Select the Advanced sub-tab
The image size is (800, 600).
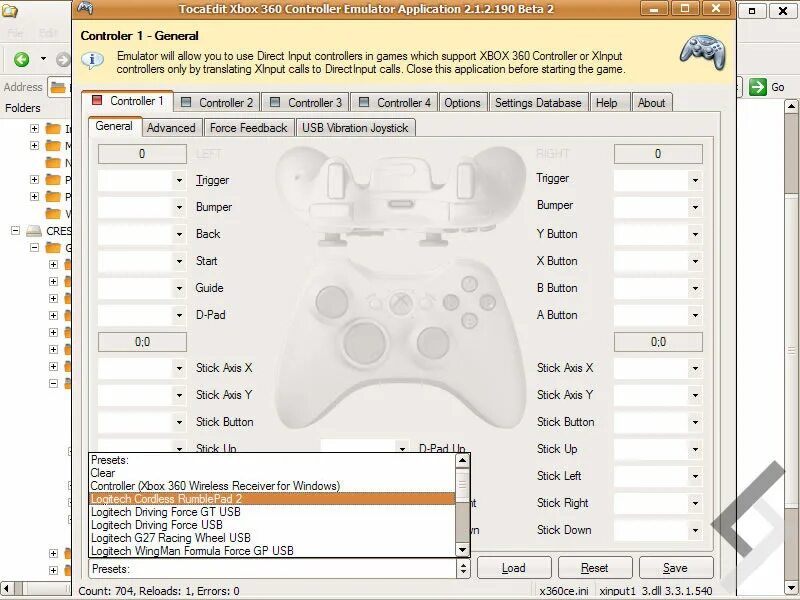coord(171,128)
